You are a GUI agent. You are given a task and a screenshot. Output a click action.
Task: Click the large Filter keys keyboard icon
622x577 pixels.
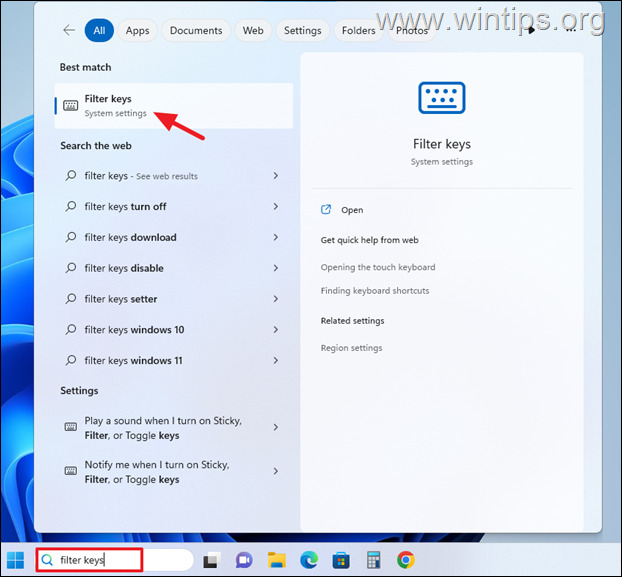pos(442,98)
